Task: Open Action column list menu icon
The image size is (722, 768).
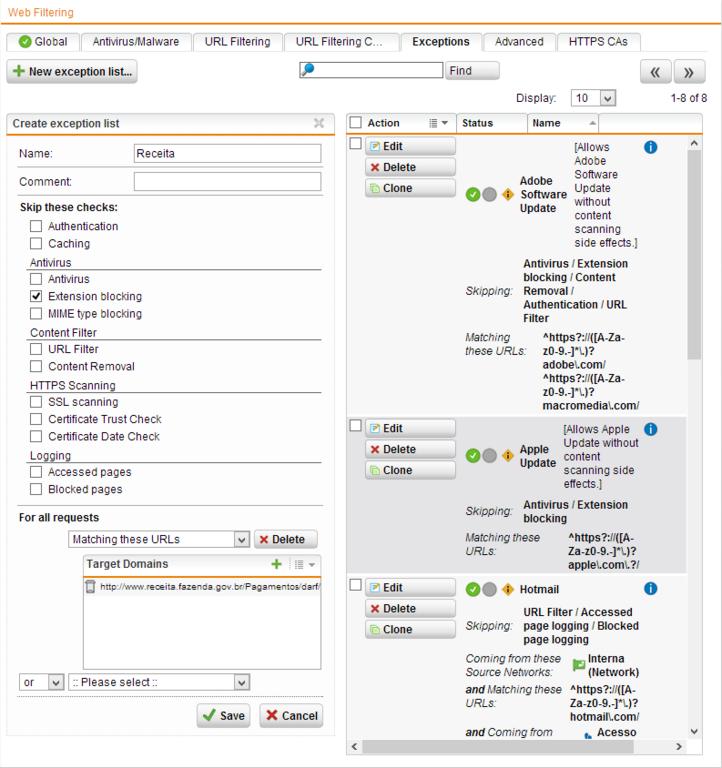Action: click(x=438, y=123)
